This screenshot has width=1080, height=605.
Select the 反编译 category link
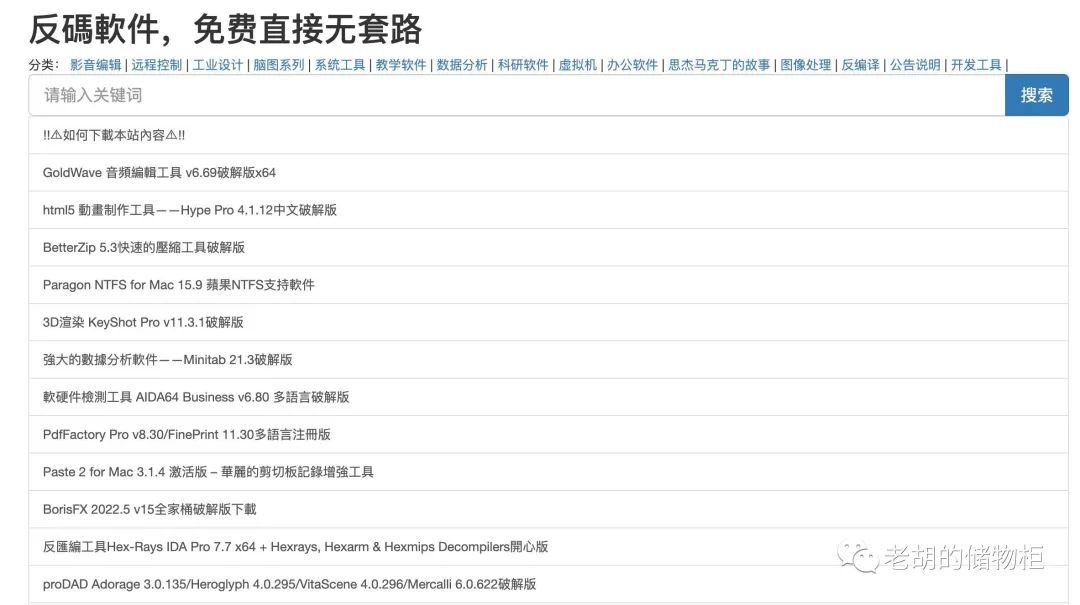point(860,65)
